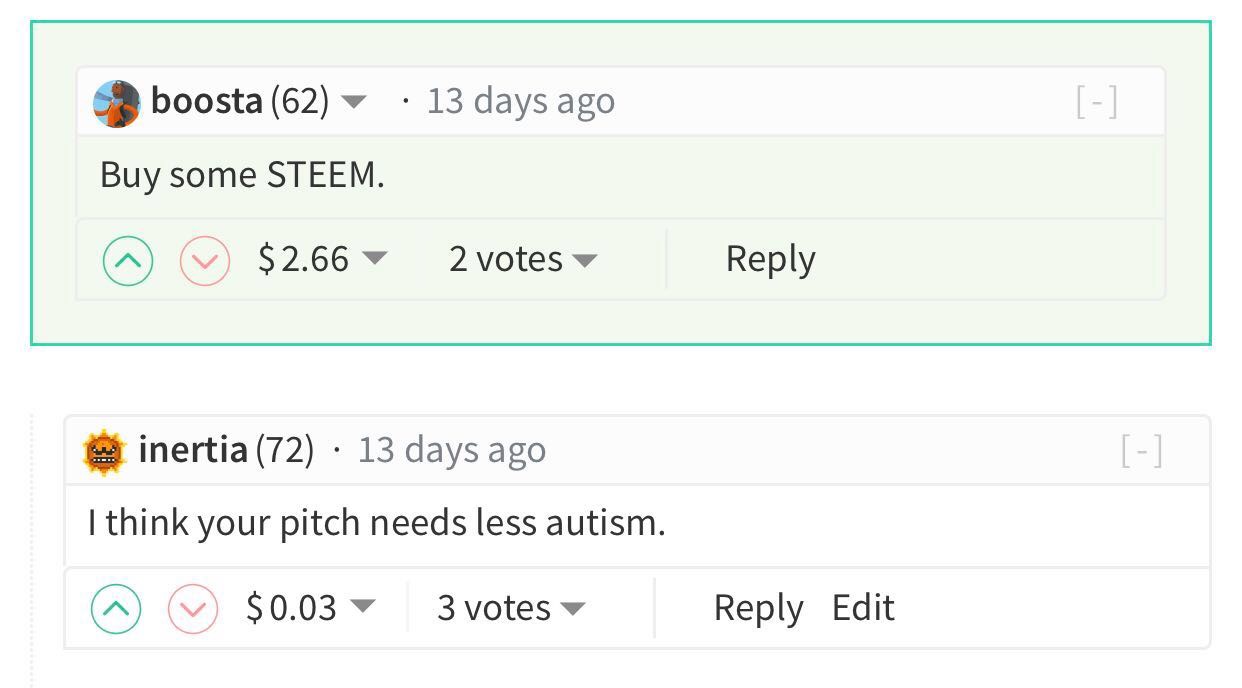The width and height of the screenshot is (1242, 688).
Task: Open inertia username link
Action: [x=193, y=450]
